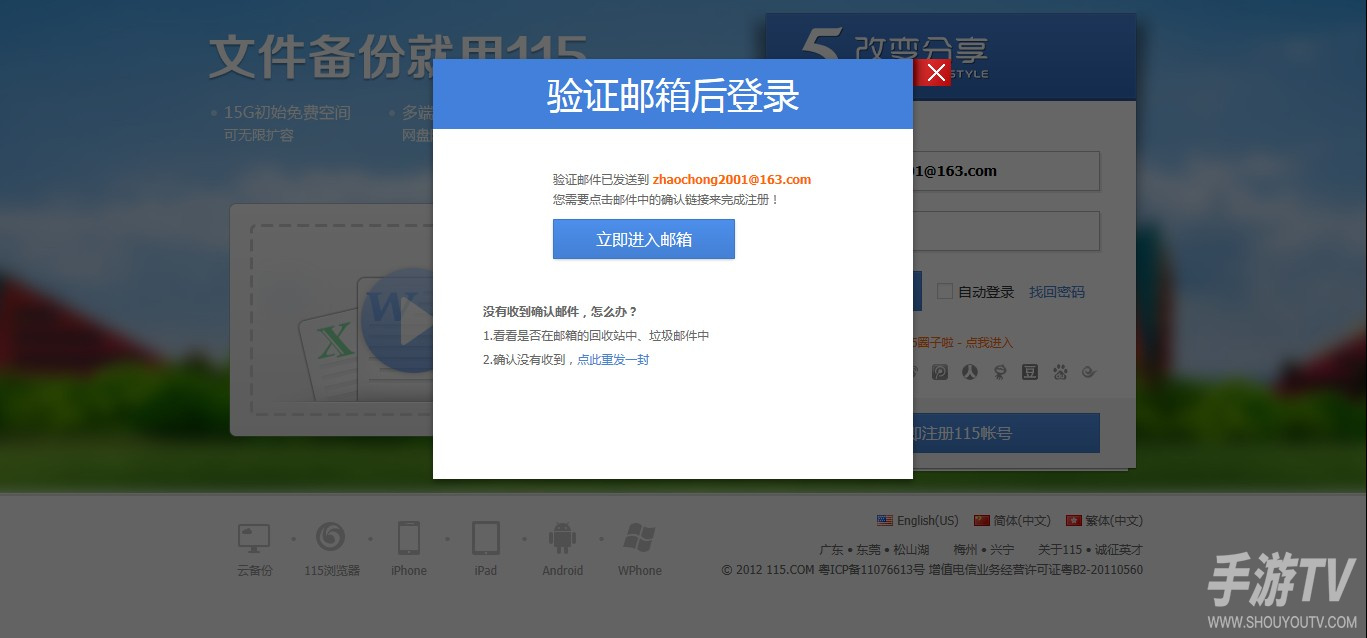Click the 点此重发一封 resend link
This screenshot has width=1367, height=638.
point(613,360)
